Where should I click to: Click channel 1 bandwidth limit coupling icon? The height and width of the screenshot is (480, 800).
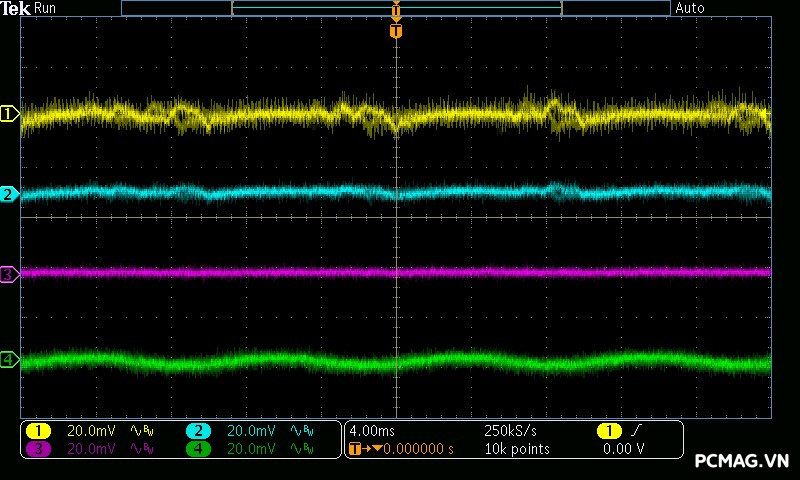pyautogui.click(x=140, y=431)
